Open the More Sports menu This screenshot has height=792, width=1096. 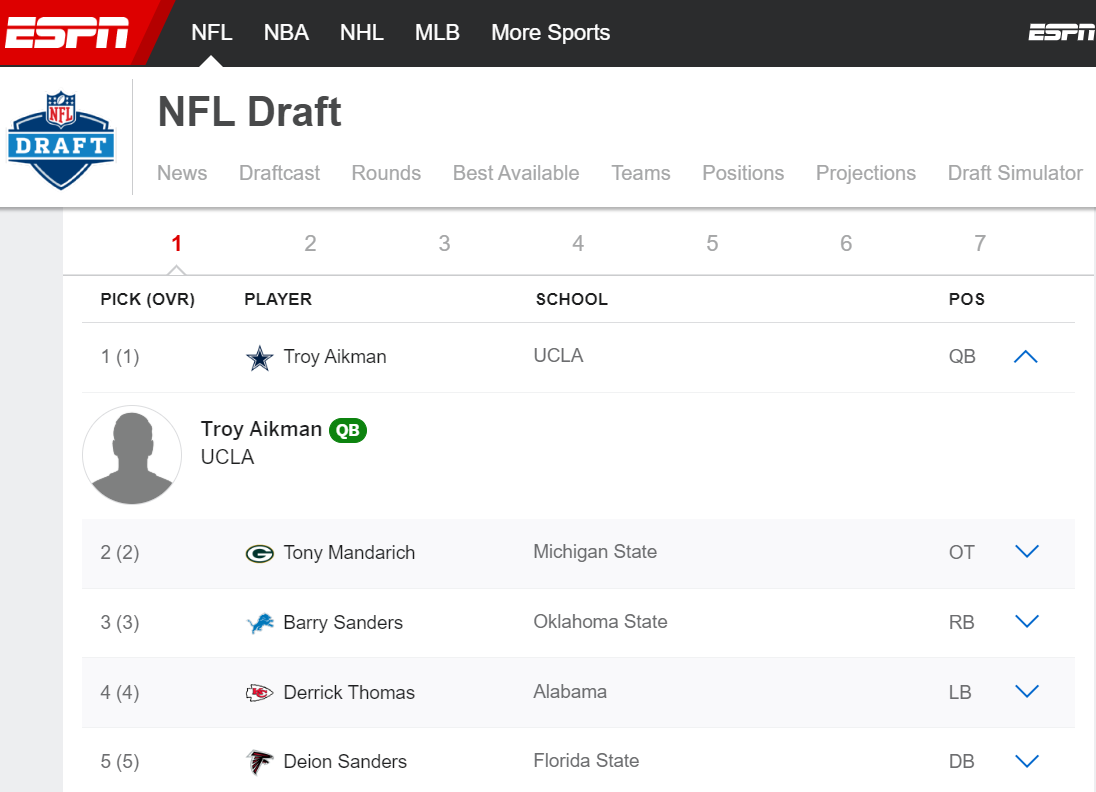[x=550, y=32]
